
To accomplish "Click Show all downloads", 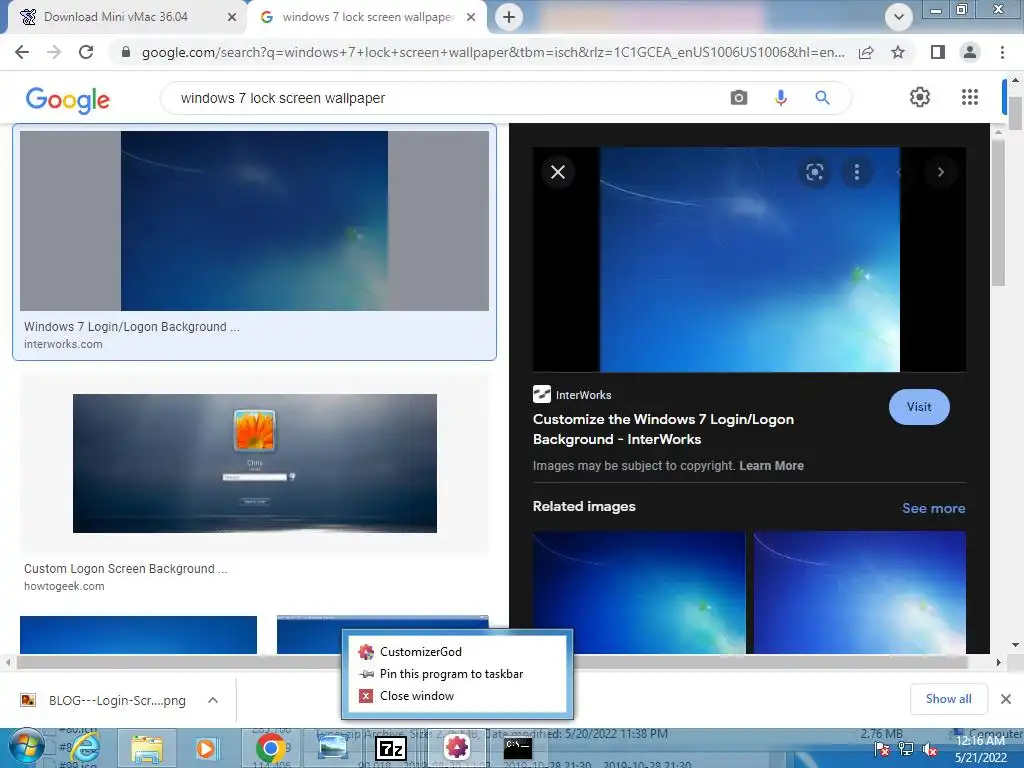I will point(948,699).
